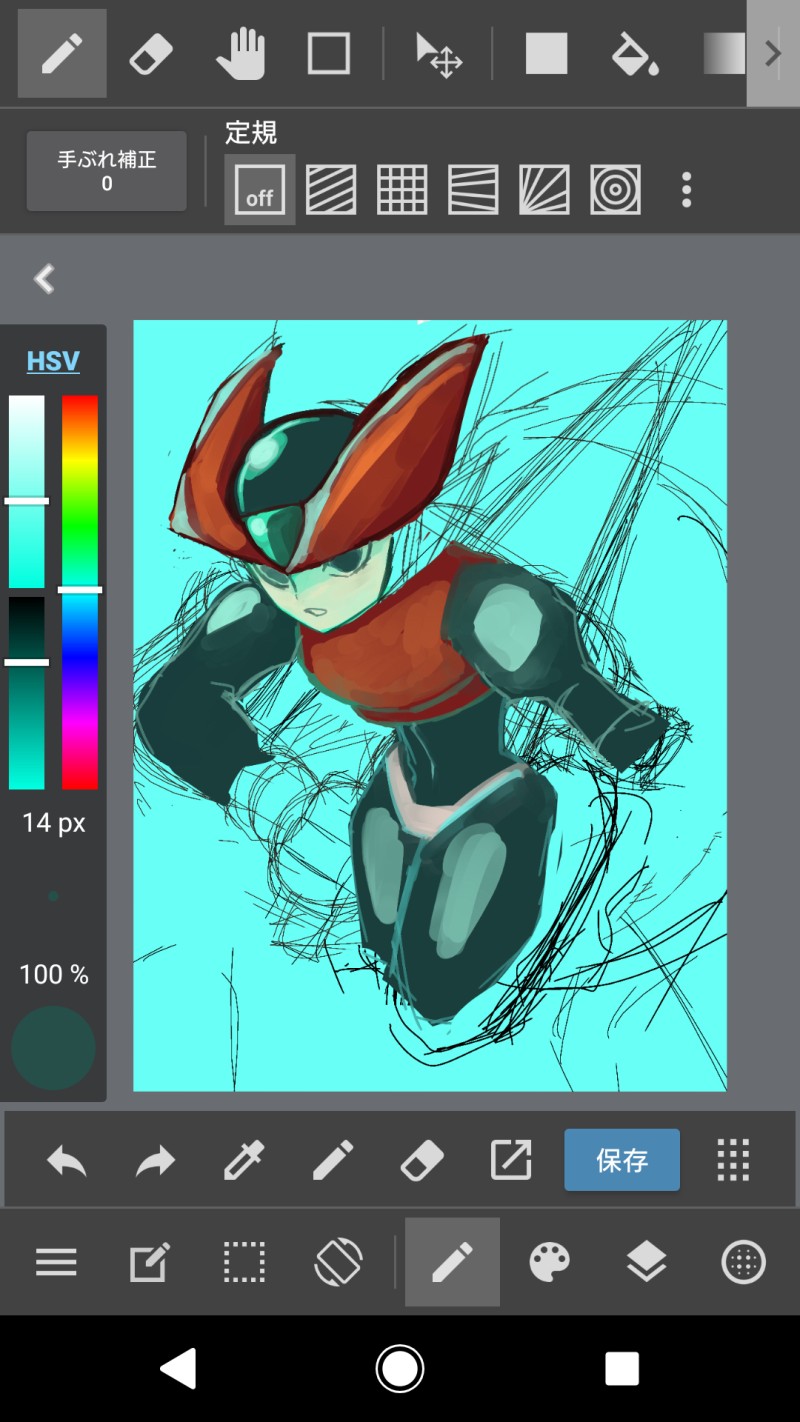
Task: Select the paint bucket fill tool
Action: tap(635, 53)
